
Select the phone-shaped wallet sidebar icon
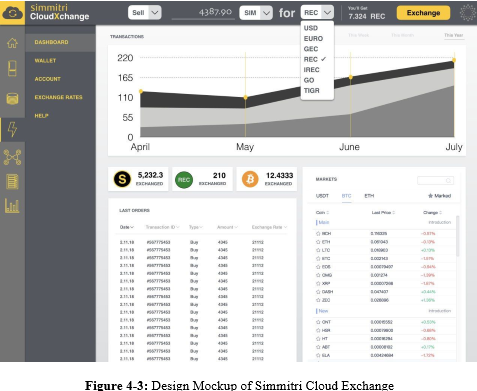click(12, 68)
